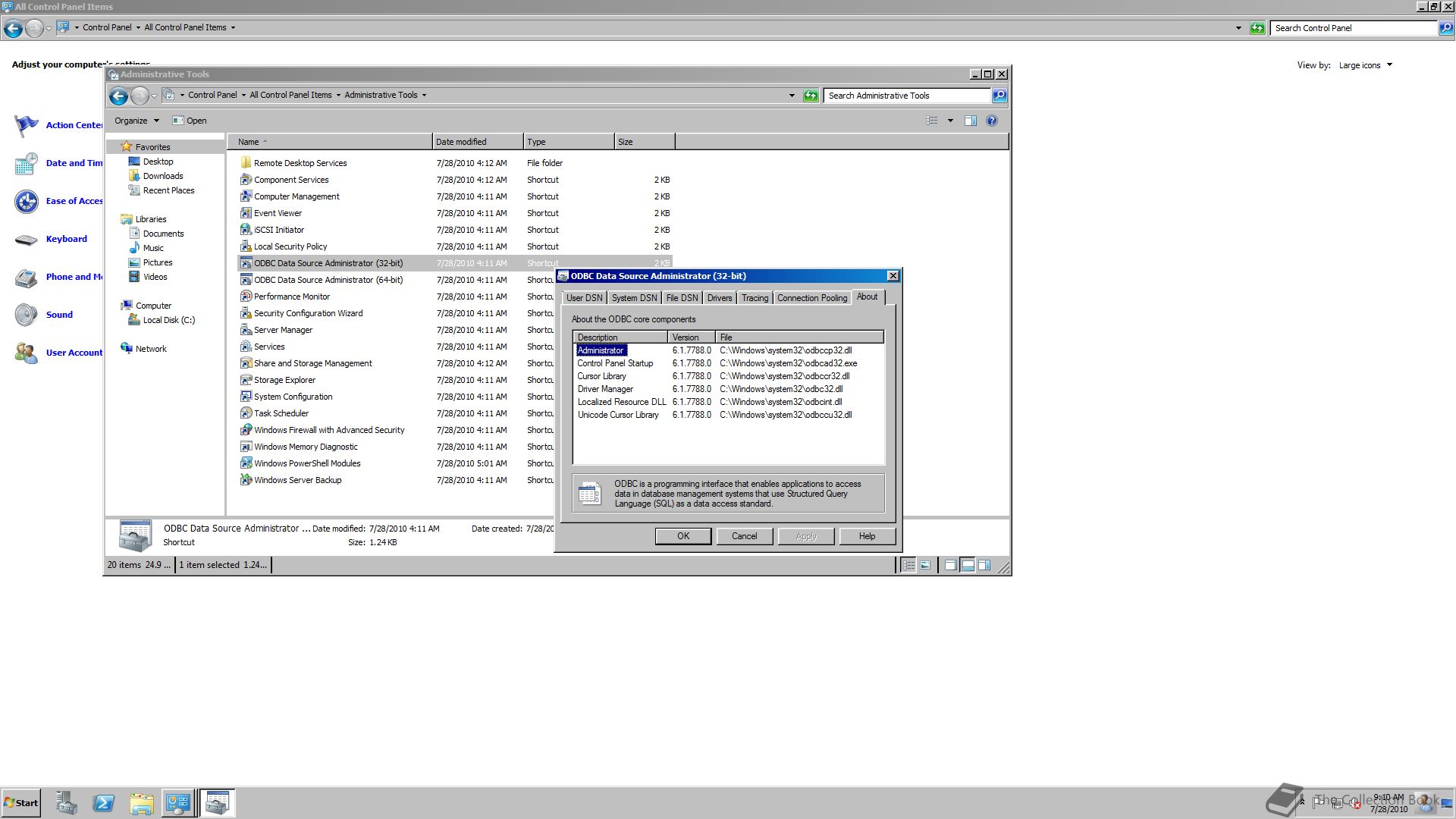Switch to the User DSN tab

[584, 298]
